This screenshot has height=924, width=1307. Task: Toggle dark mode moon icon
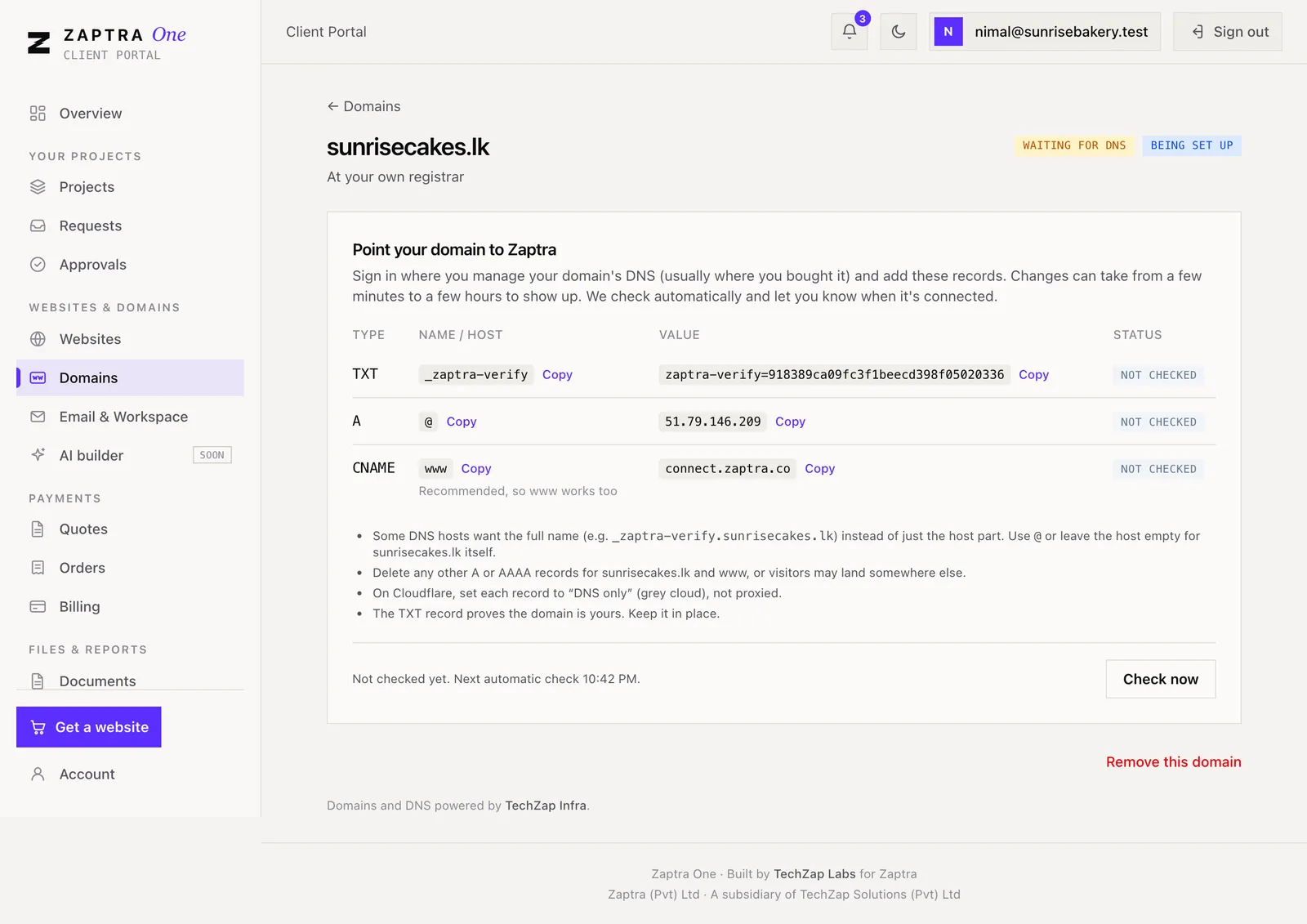click(x=899, y=32)
